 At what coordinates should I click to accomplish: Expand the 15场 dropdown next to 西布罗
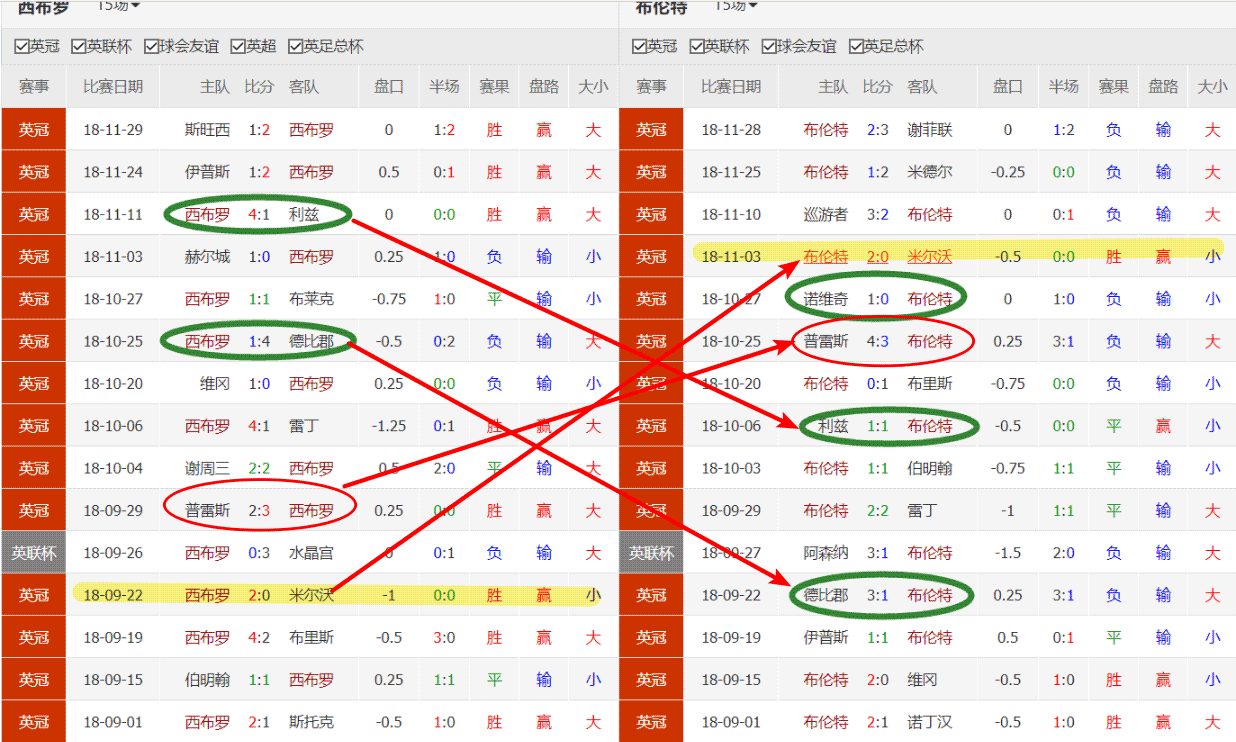point(119,6)
